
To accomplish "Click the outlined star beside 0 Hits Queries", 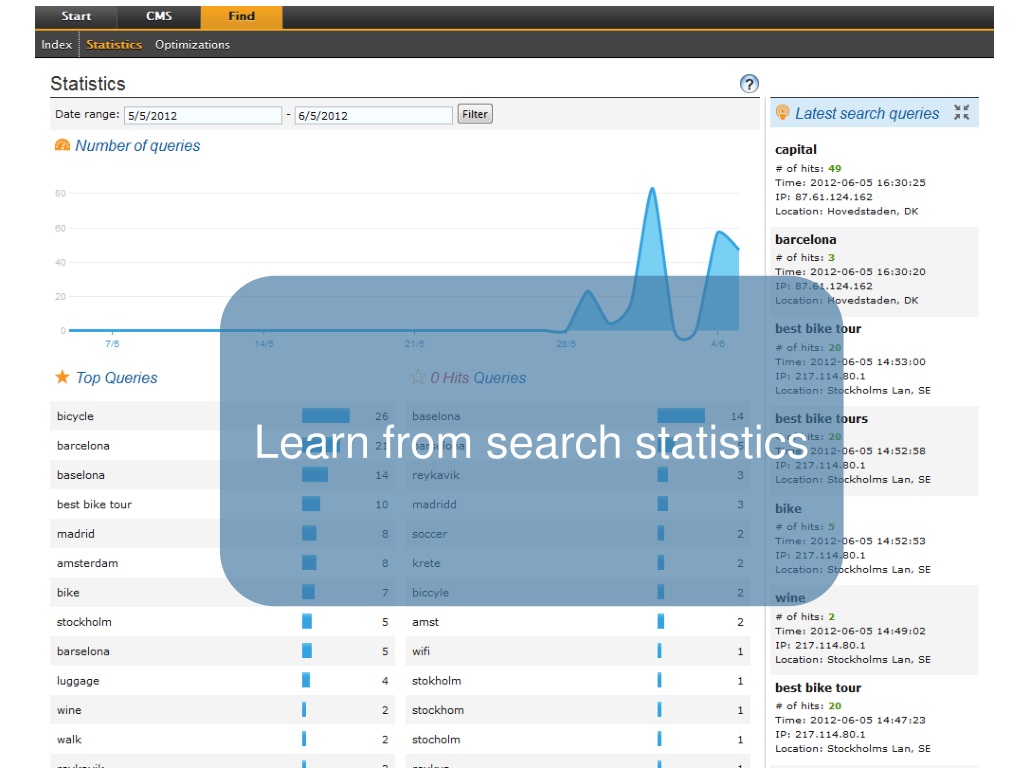I will click(417, 377).
